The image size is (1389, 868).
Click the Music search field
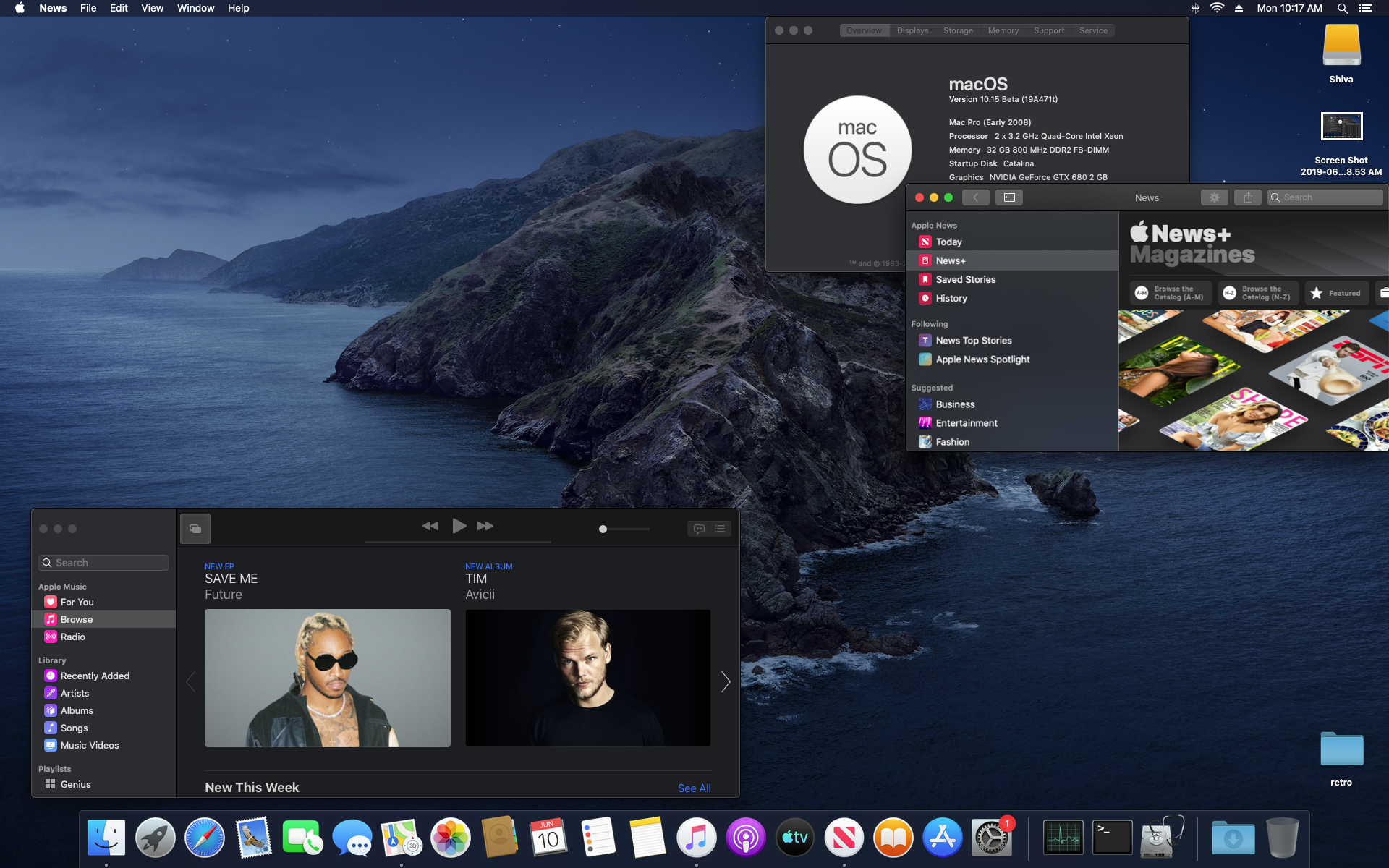tap(103, 563)
